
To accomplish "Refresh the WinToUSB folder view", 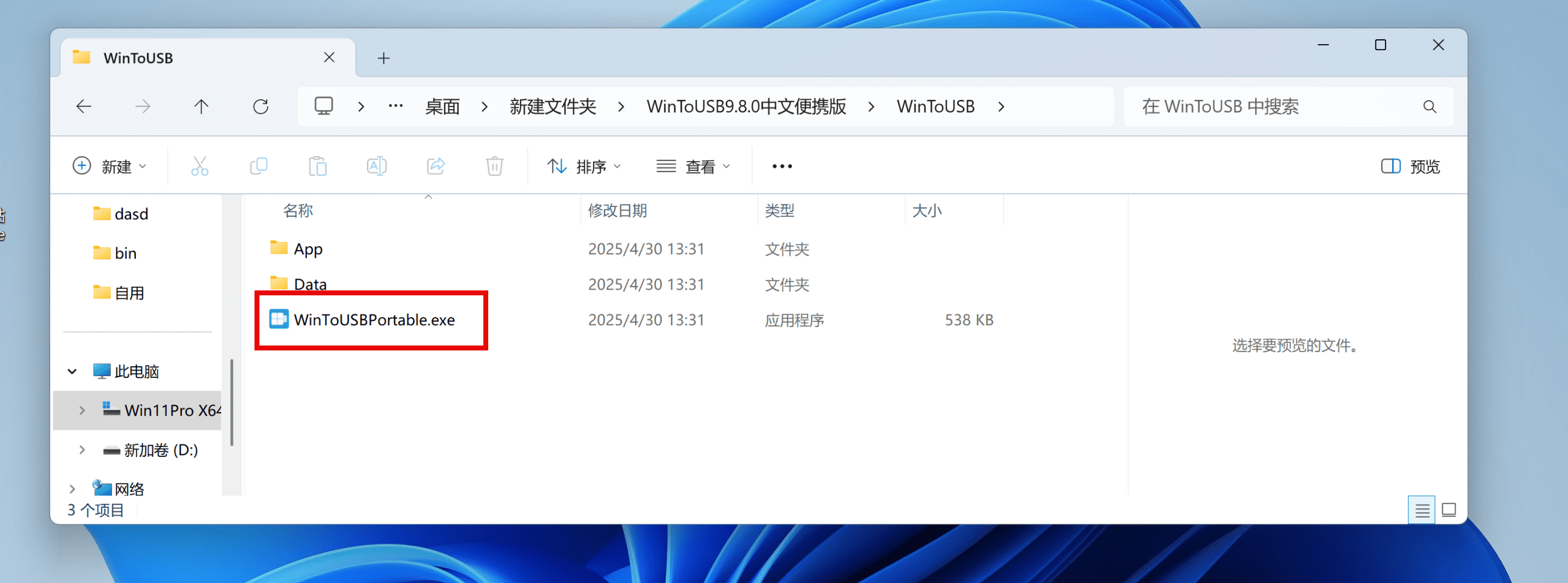I will coord(261,107).
